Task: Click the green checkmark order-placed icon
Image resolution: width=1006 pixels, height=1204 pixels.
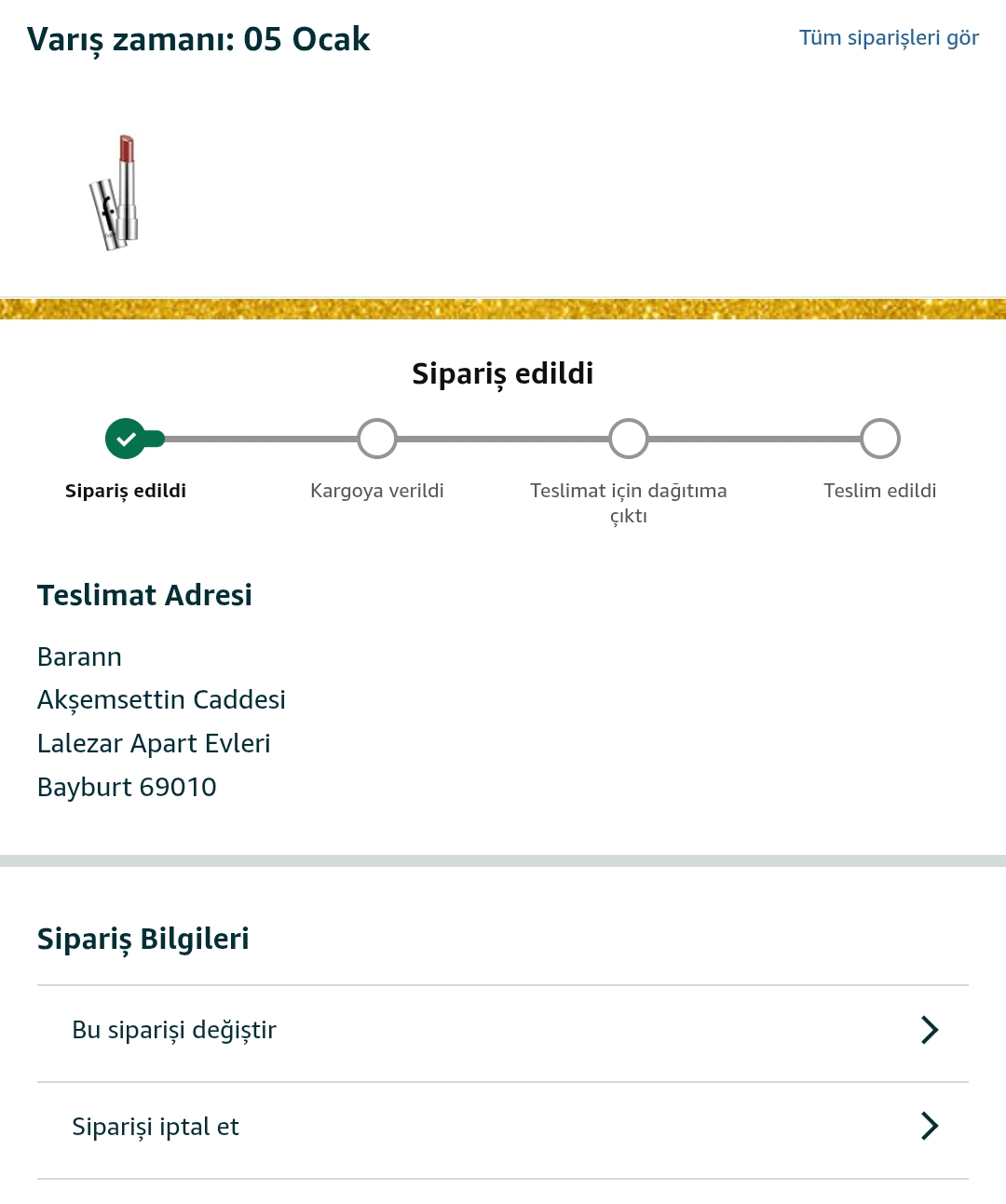Action: [x=126, y=439]
